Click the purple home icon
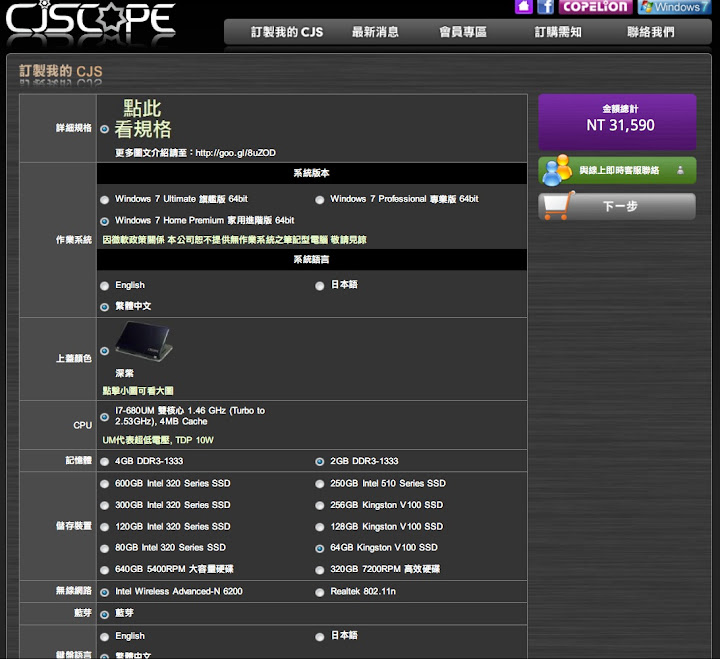720x659 pixels. pyautogui.click(x=524, y=7)
